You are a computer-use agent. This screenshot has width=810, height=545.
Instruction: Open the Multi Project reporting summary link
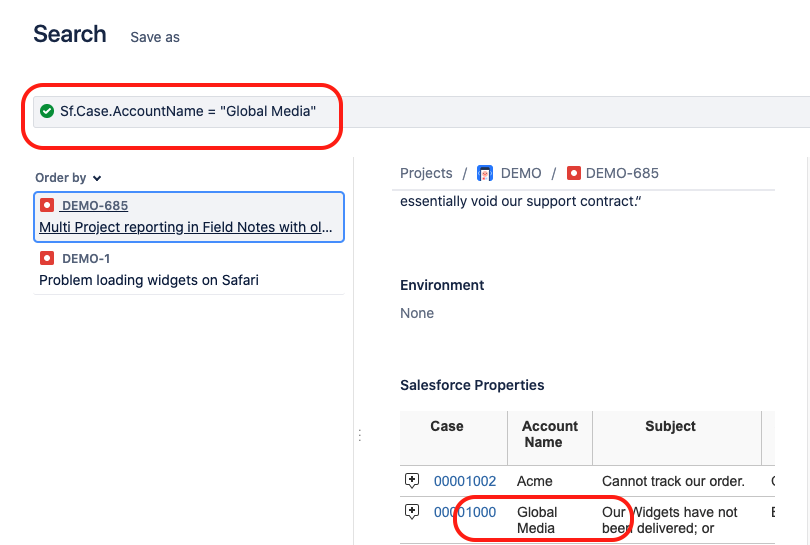pos(186,227)
